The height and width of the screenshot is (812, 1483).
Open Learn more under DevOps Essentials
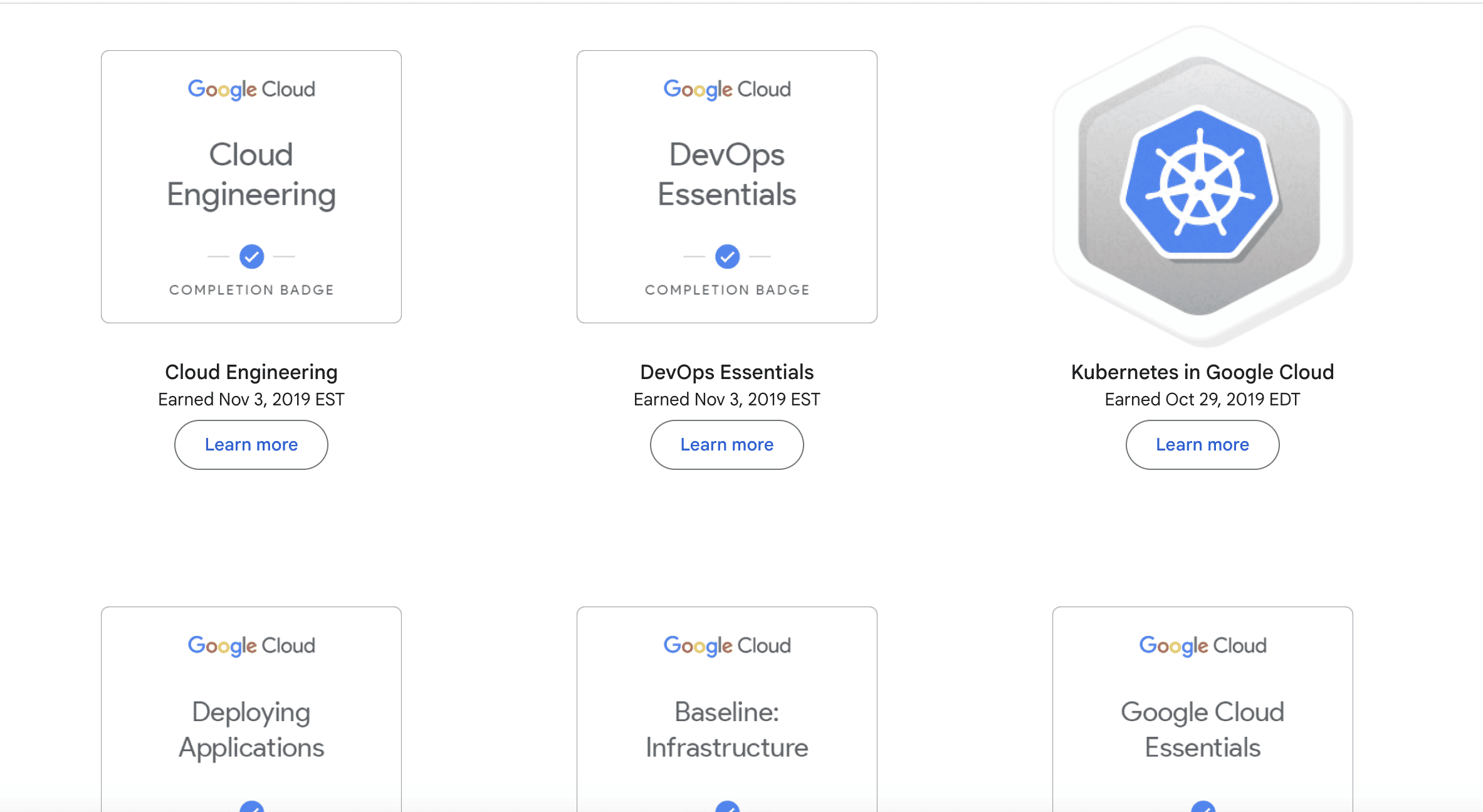coord(726,445)
